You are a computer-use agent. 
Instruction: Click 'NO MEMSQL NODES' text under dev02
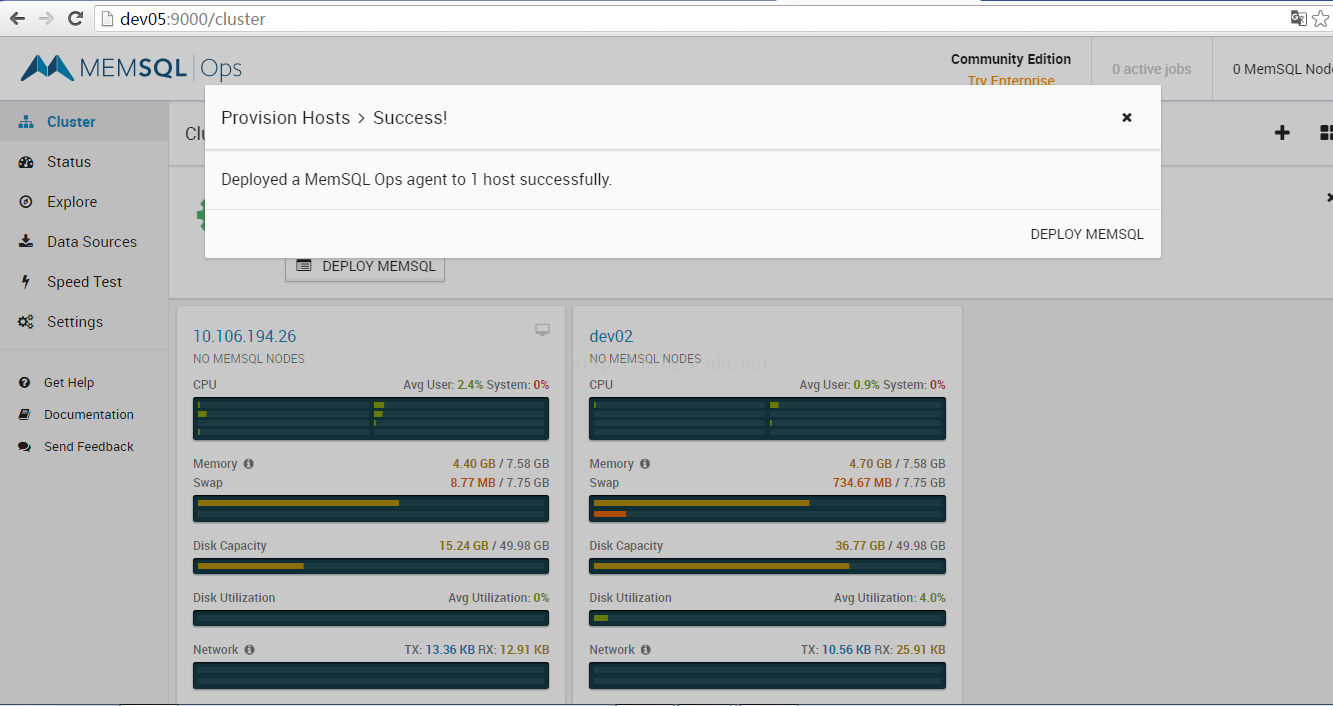(x=645, y=359)
